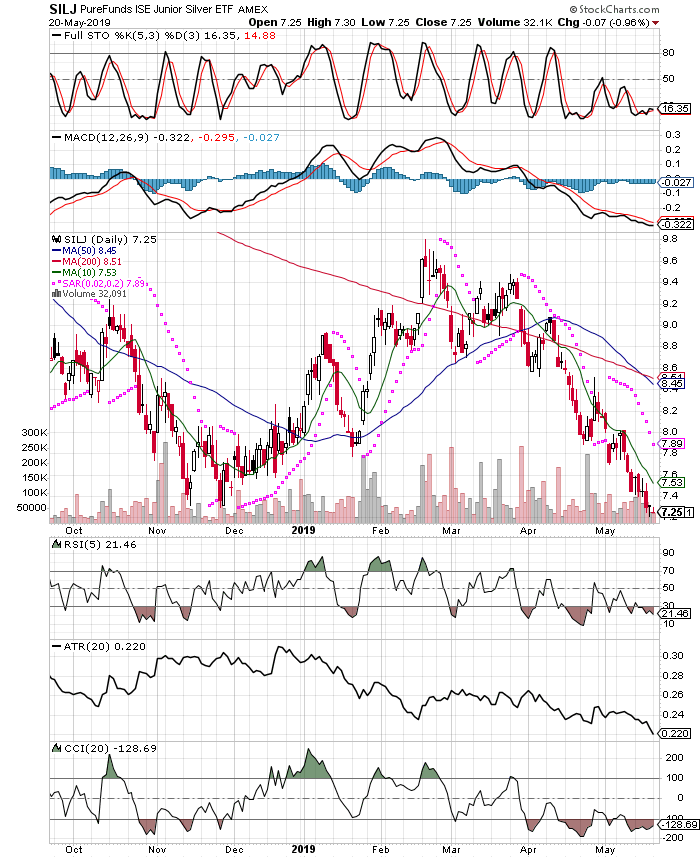Image resolution: width=700 pixels, height=858 pixels.
Task: Click the MACD(12,26,9) legend label
Action: click(106, 137)
